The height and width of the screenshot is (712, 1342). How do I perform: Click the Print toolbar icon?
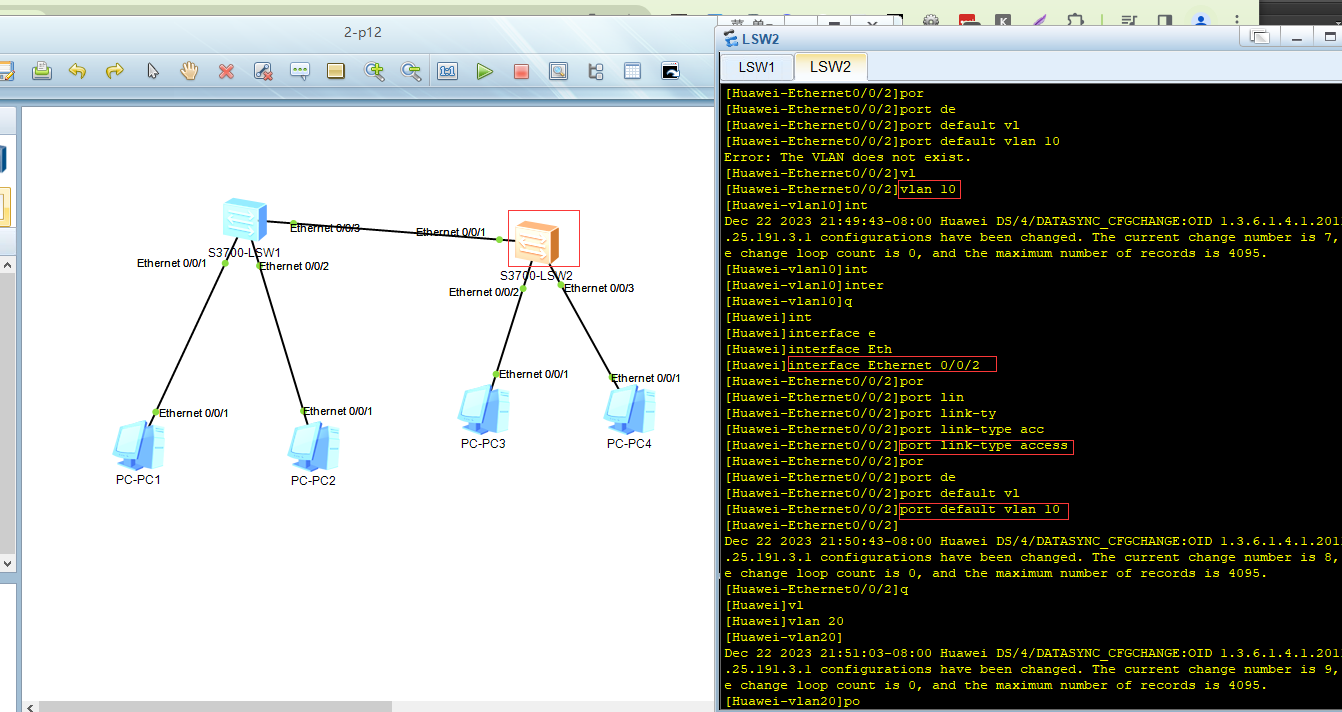(41, 71)
